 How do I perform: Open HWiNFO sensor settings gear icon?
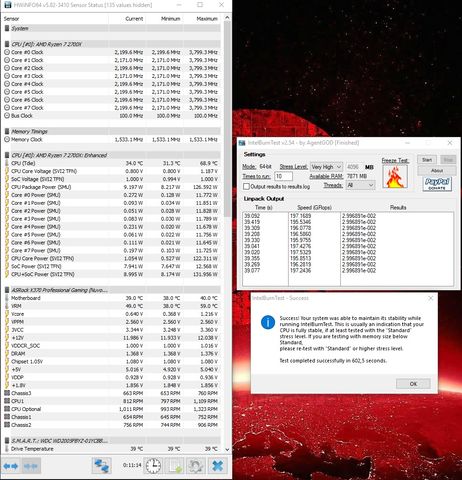[196, 466]
